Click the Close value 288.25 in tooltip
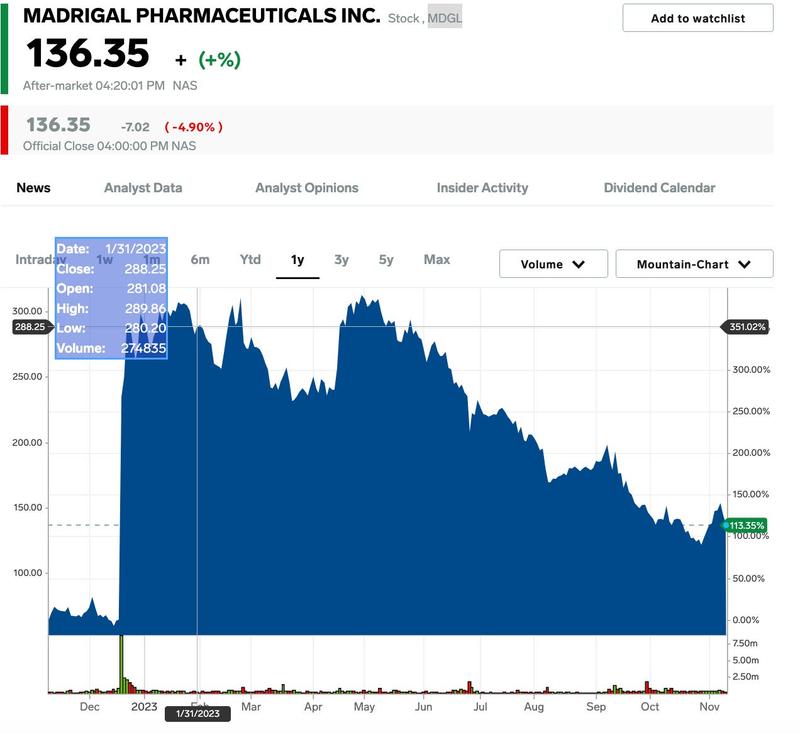 pyautogui.click(x=145, y=269)
